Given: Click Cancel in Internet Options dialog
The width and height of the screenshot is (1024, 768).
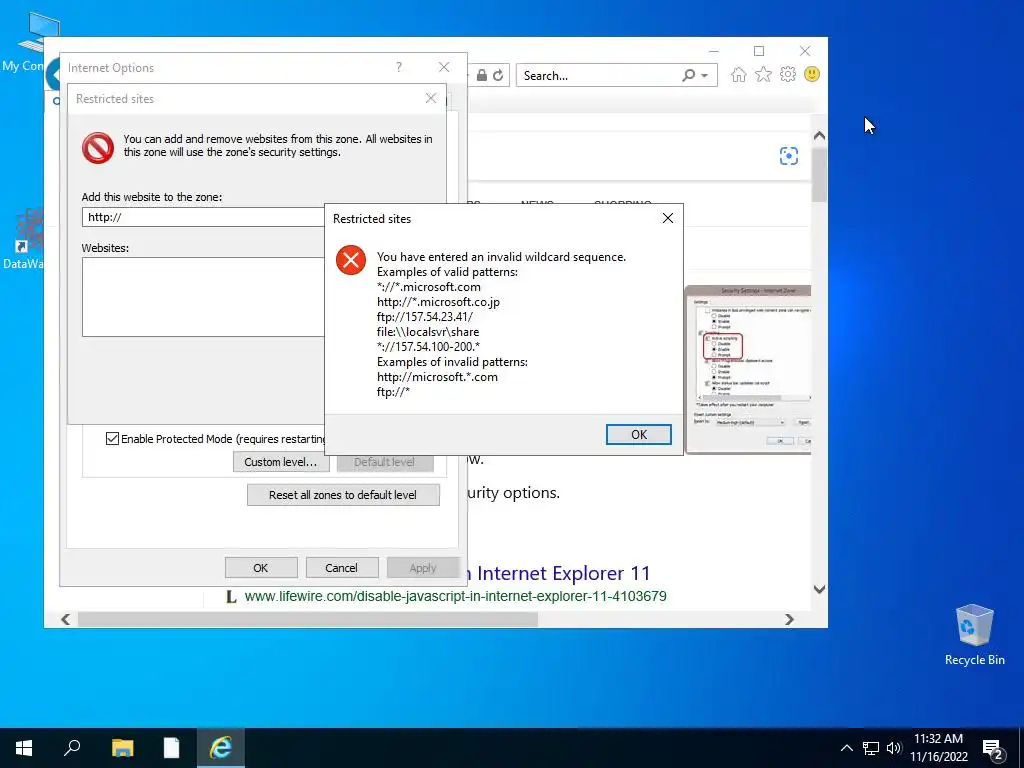Looking at the screenshot, I should (x=342, y=568).
